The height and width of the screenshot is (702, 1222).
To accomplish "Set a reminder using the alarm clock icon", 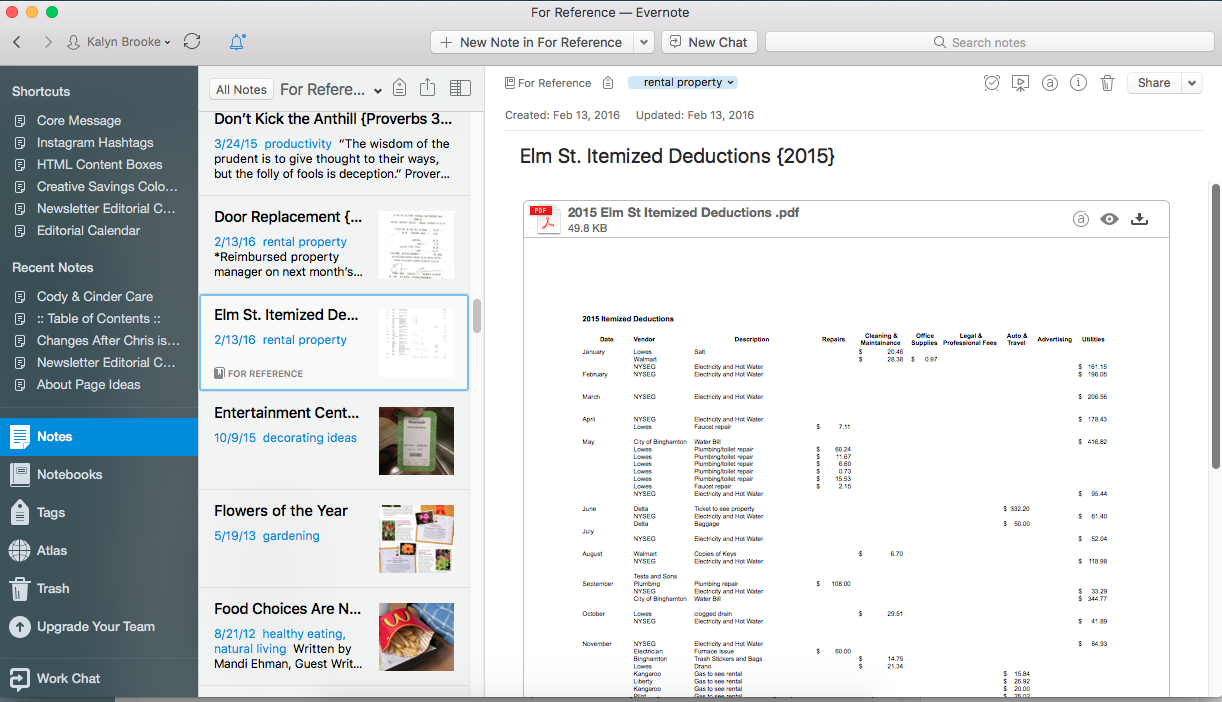I will point(991,83).
